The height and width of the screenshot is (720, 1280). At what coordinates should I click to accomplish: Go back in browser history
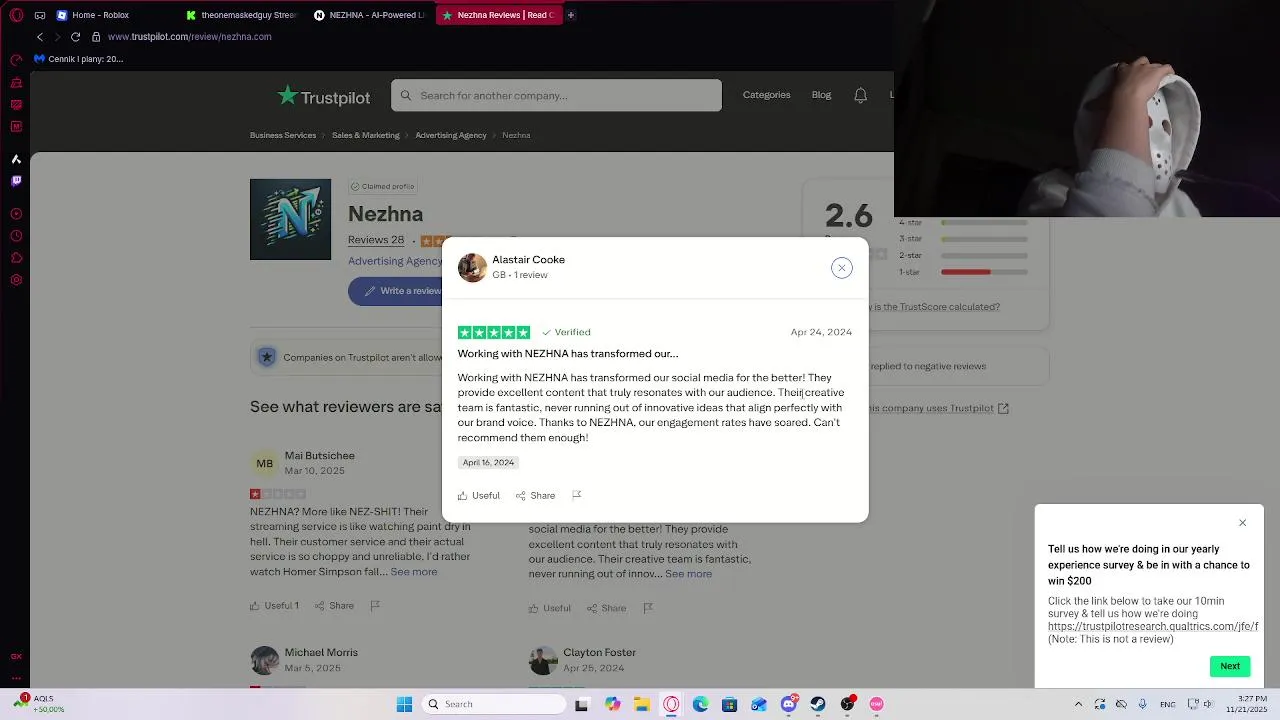tap(40, 37)
